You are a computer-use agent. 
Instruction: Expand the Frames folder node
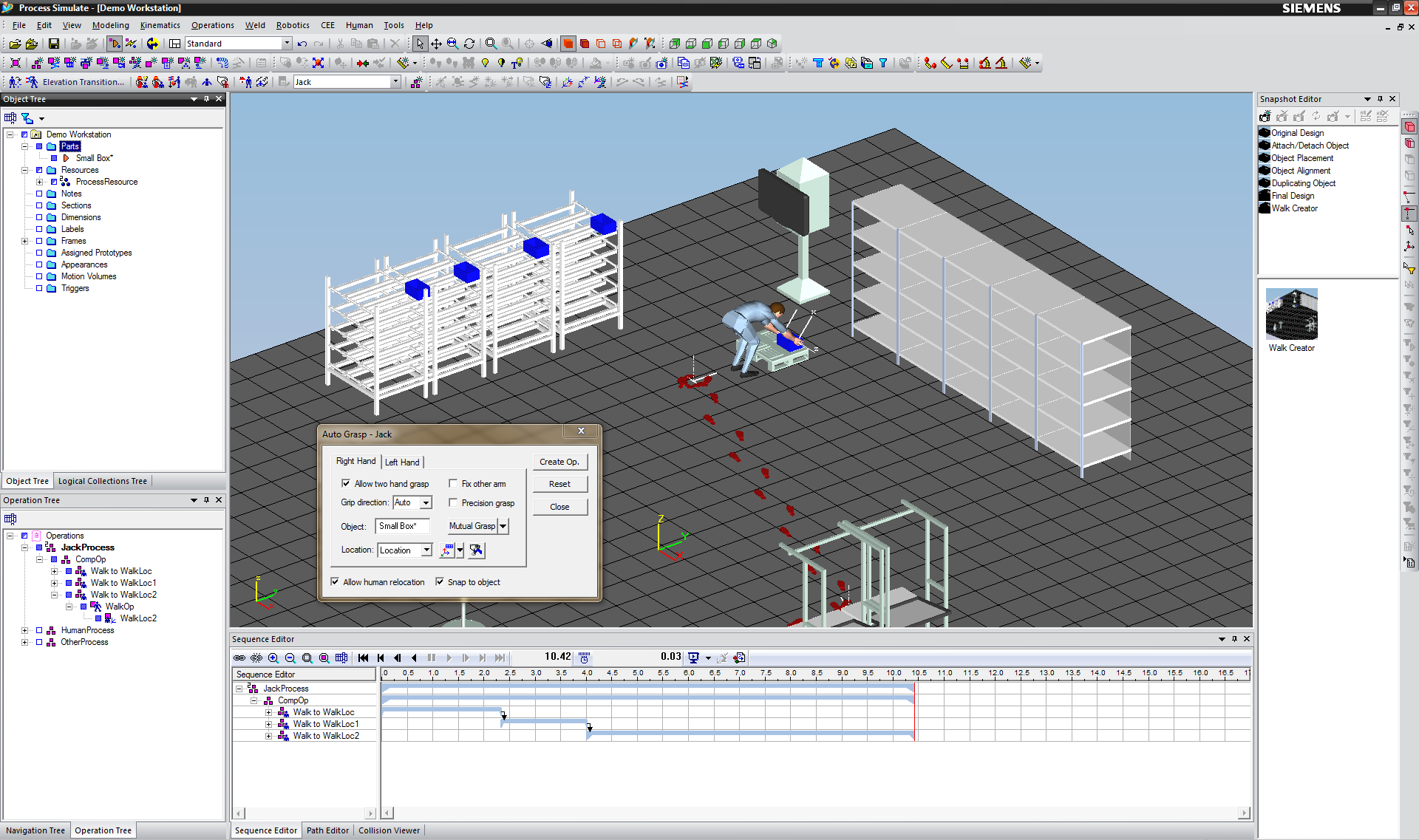25,241
